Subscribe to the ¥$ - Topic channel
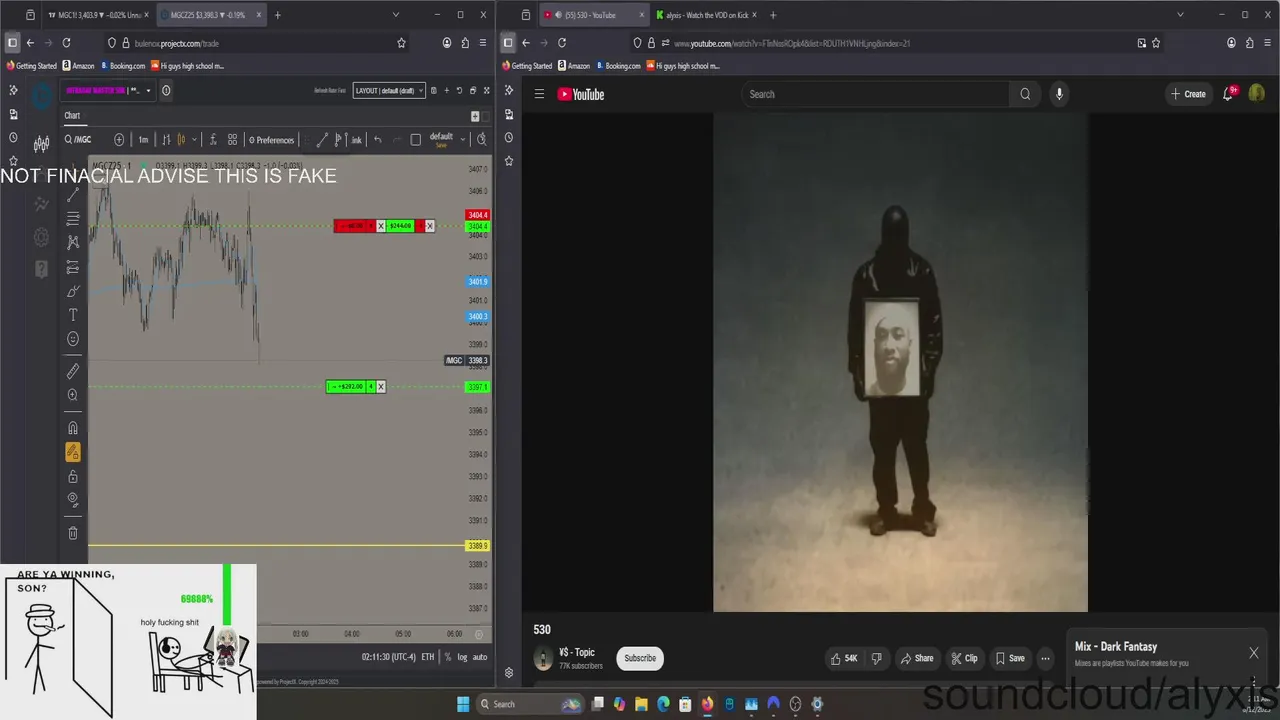1280x720 pixels. click(640, 658)
